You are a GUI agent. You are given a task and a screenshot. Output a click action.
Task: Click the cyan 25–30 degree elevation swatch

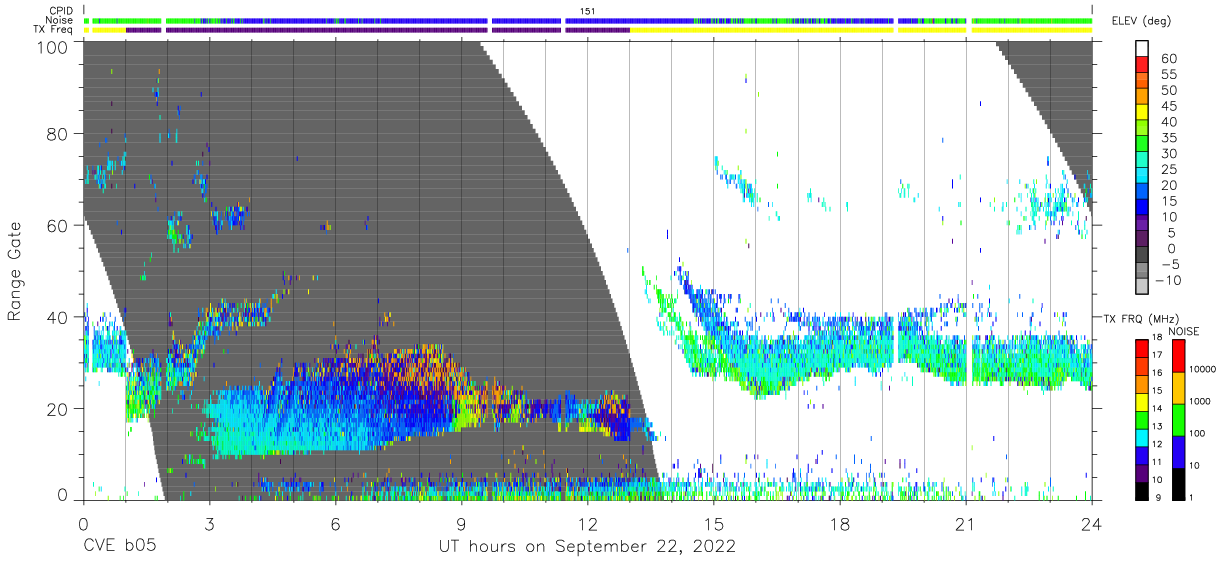1144,161
